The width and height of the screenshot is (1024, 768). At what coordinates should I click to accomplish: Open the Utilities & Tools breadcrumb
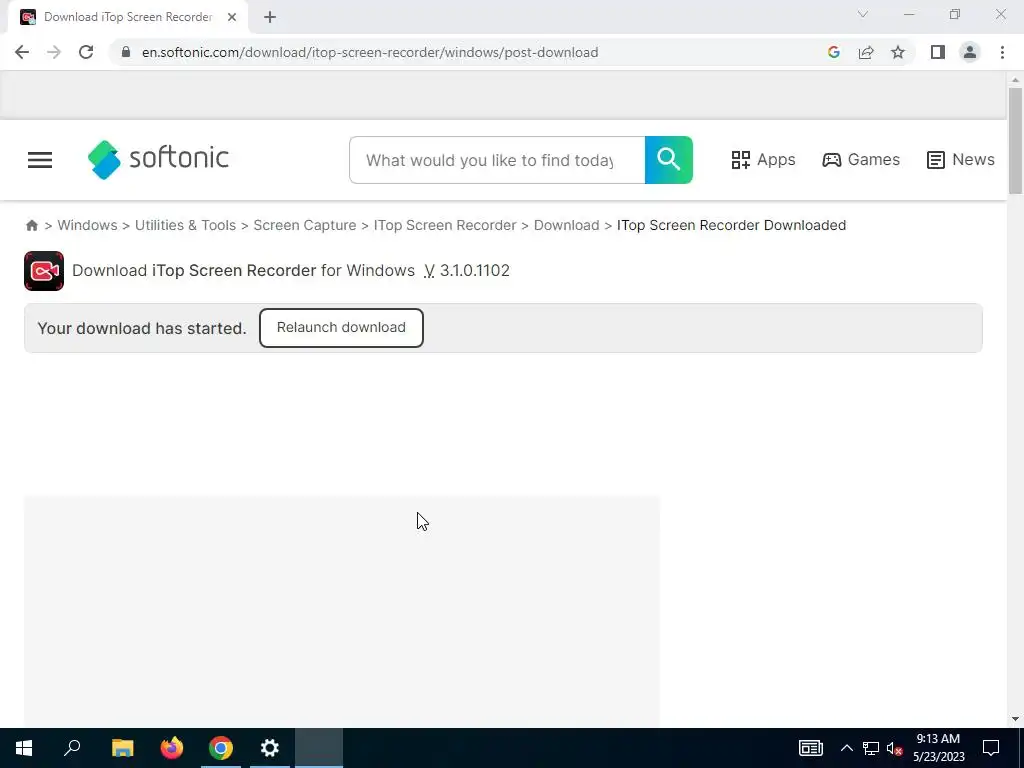pyautogui.click(x=185, y=225)
